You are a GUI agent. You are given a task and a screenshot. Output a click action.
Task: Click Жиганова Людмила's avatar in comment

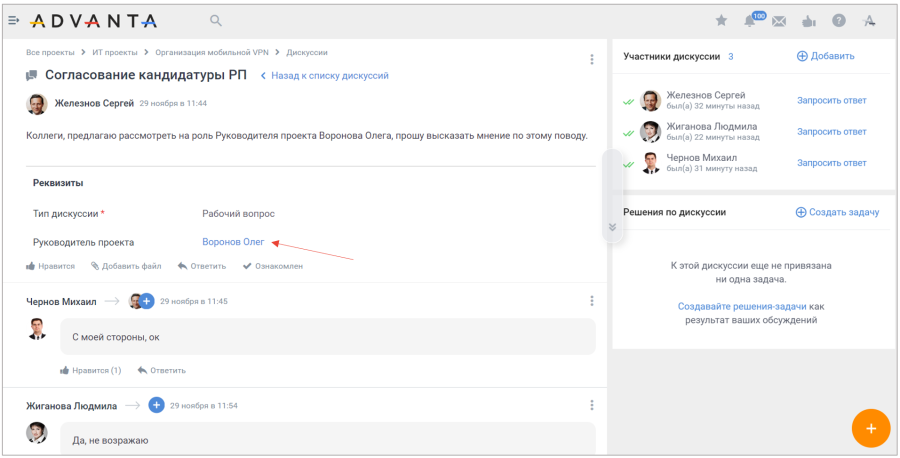point(37,433)
